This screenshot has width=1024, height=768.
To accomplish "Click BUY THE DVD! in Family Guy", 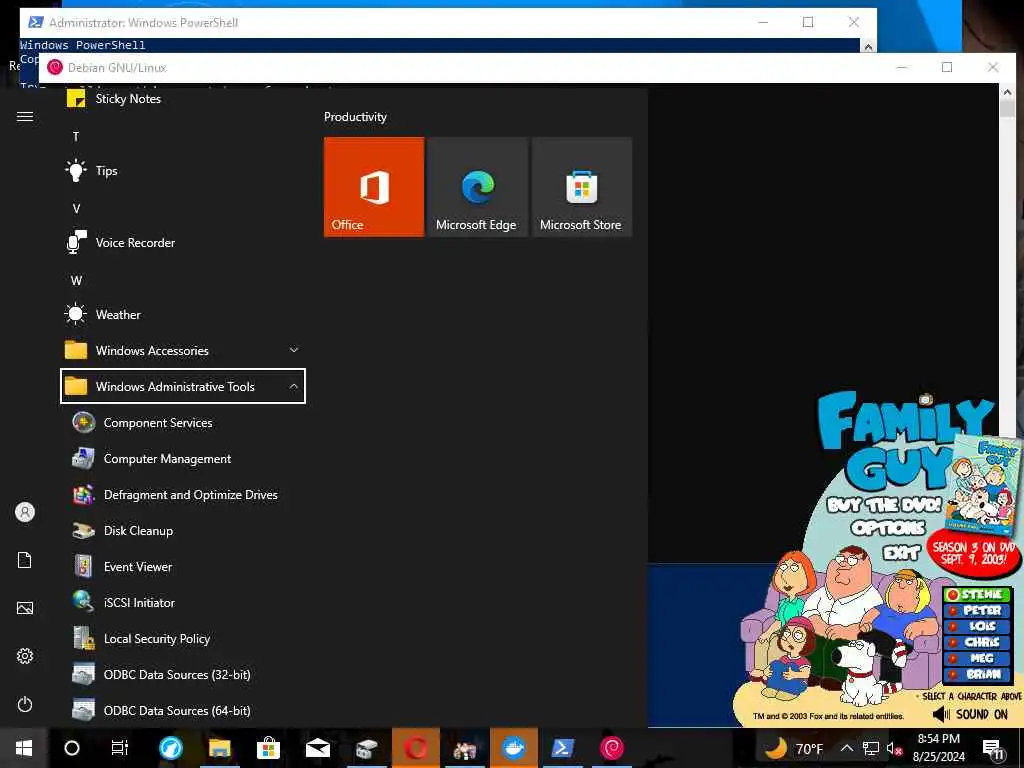I will (884, 505).
